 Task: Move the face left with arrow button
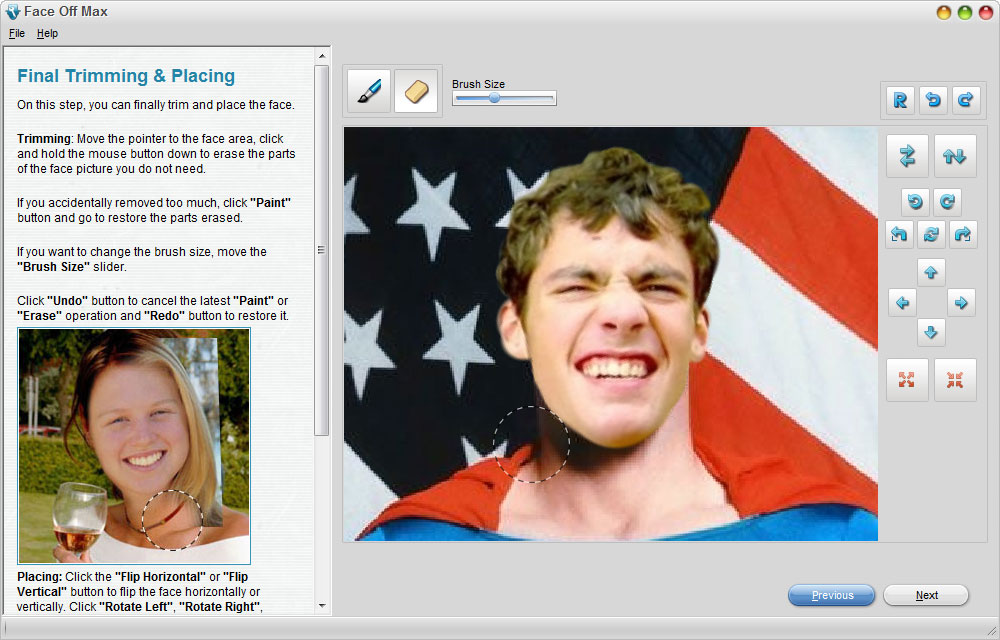point(902,303)
